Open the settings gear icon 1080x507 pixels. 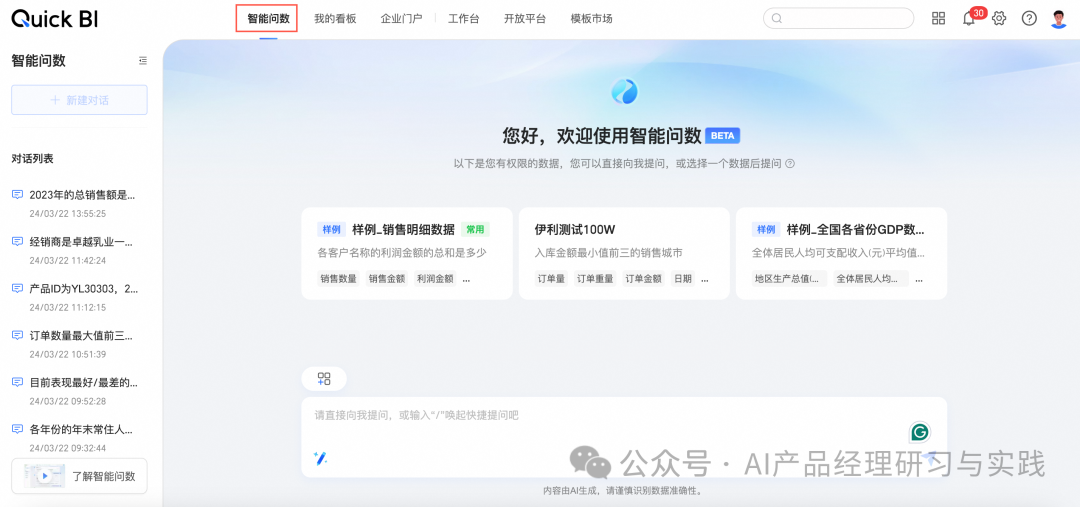coord(999,19)
